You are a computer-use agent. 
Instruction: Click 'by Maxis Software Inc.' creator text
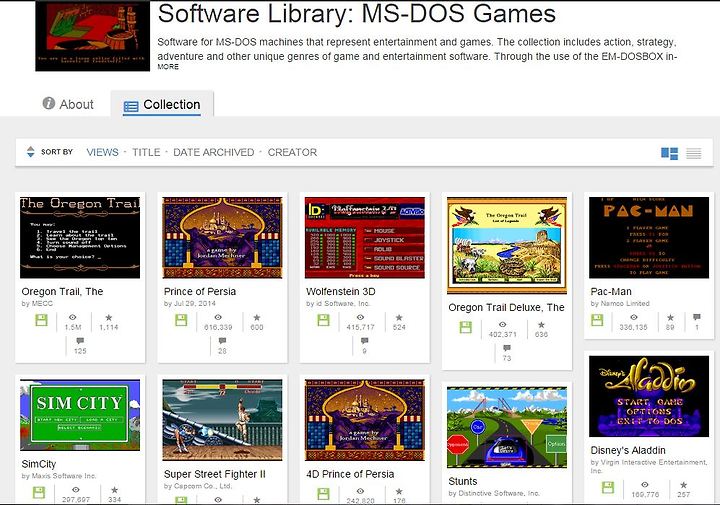tap(59, 476)
